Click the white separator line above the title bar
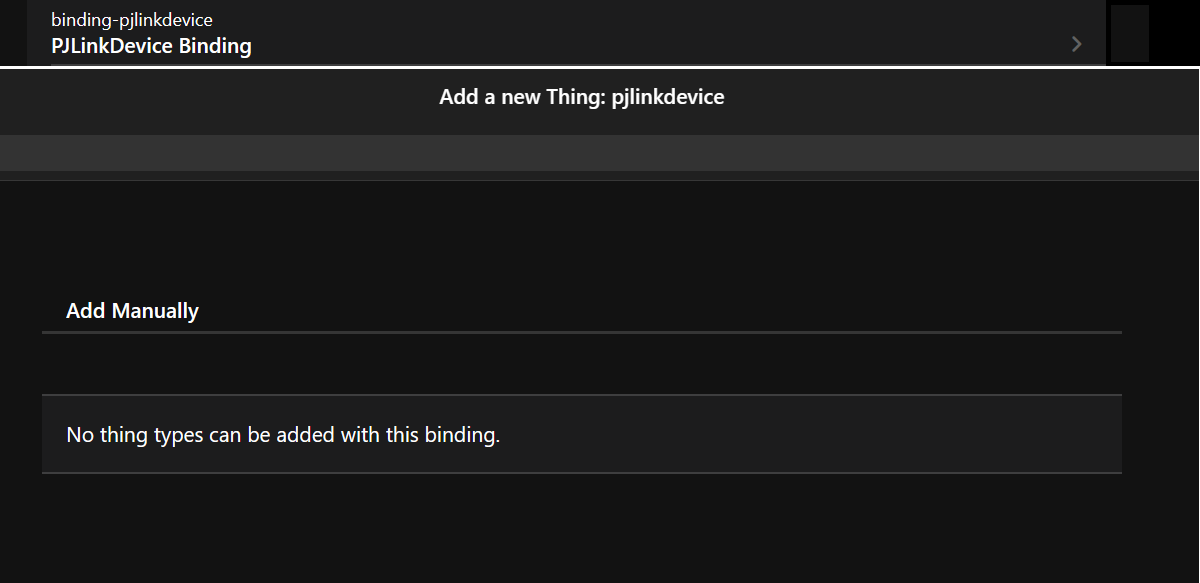The height and width of the screenshot is (583, 1200). pos(600,67)
